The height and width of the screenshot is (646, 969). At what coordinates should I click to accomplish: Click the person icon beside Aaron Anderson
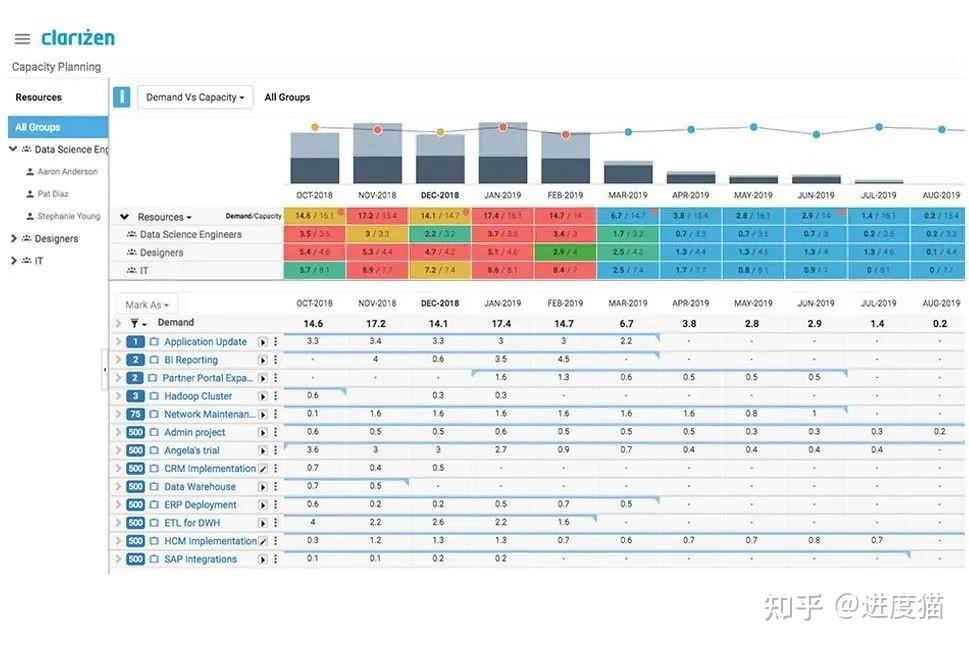[30, 171]
